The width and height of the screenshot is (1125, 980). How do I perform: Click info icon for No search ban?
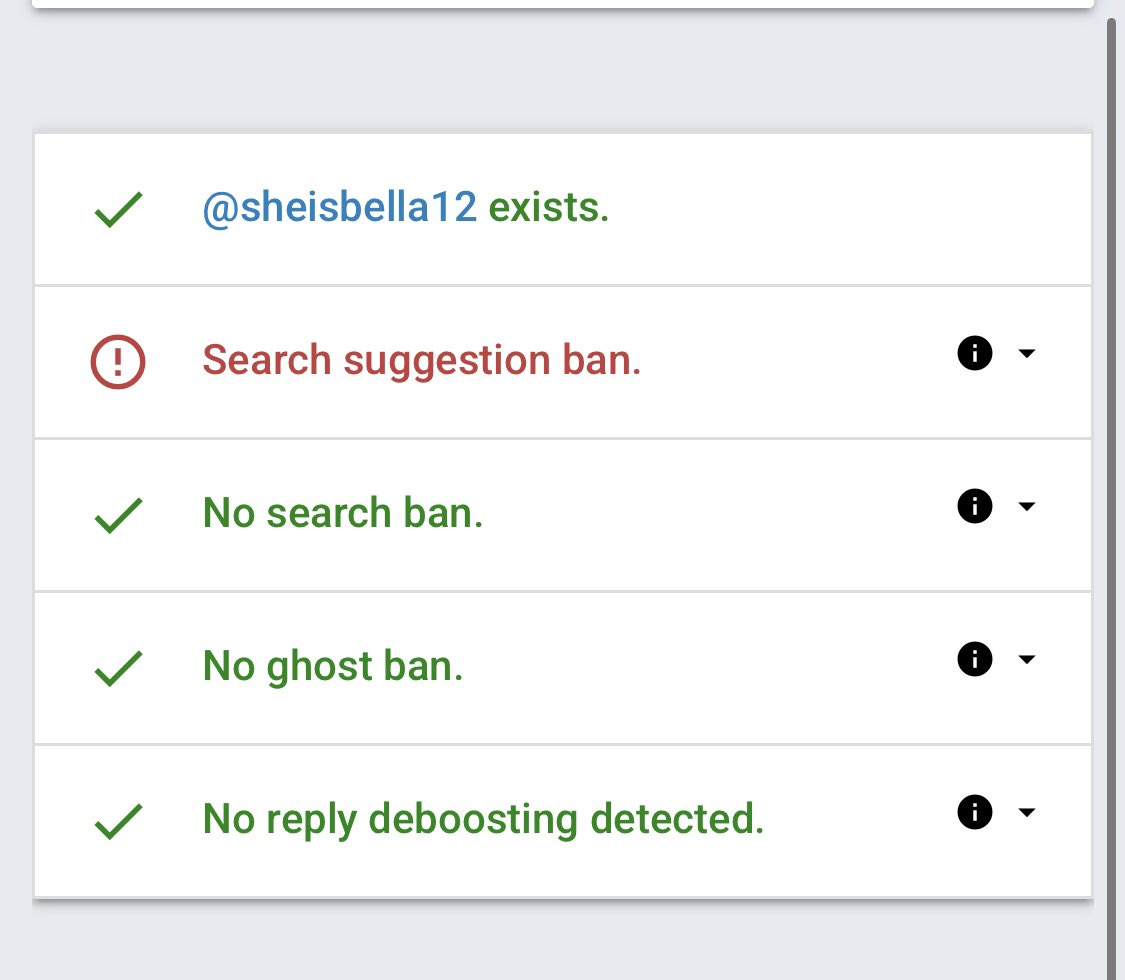click(x=974, y=506)
